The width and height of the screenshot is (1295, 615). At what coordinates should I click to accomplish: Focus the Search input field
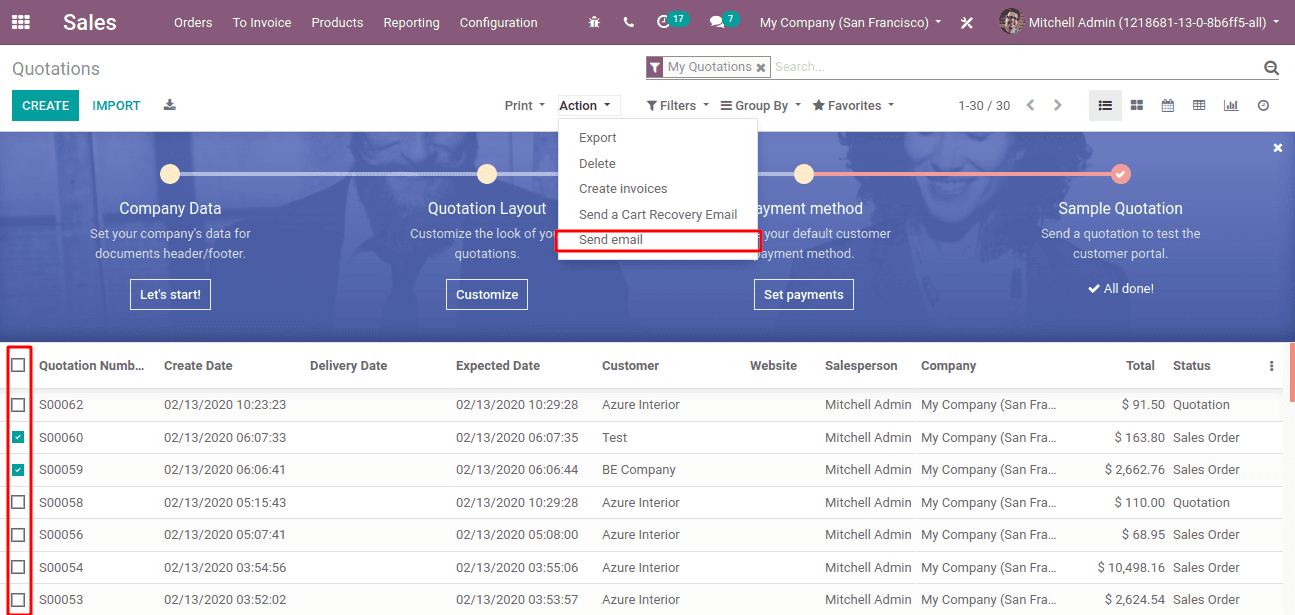(x=1015, y=67)
